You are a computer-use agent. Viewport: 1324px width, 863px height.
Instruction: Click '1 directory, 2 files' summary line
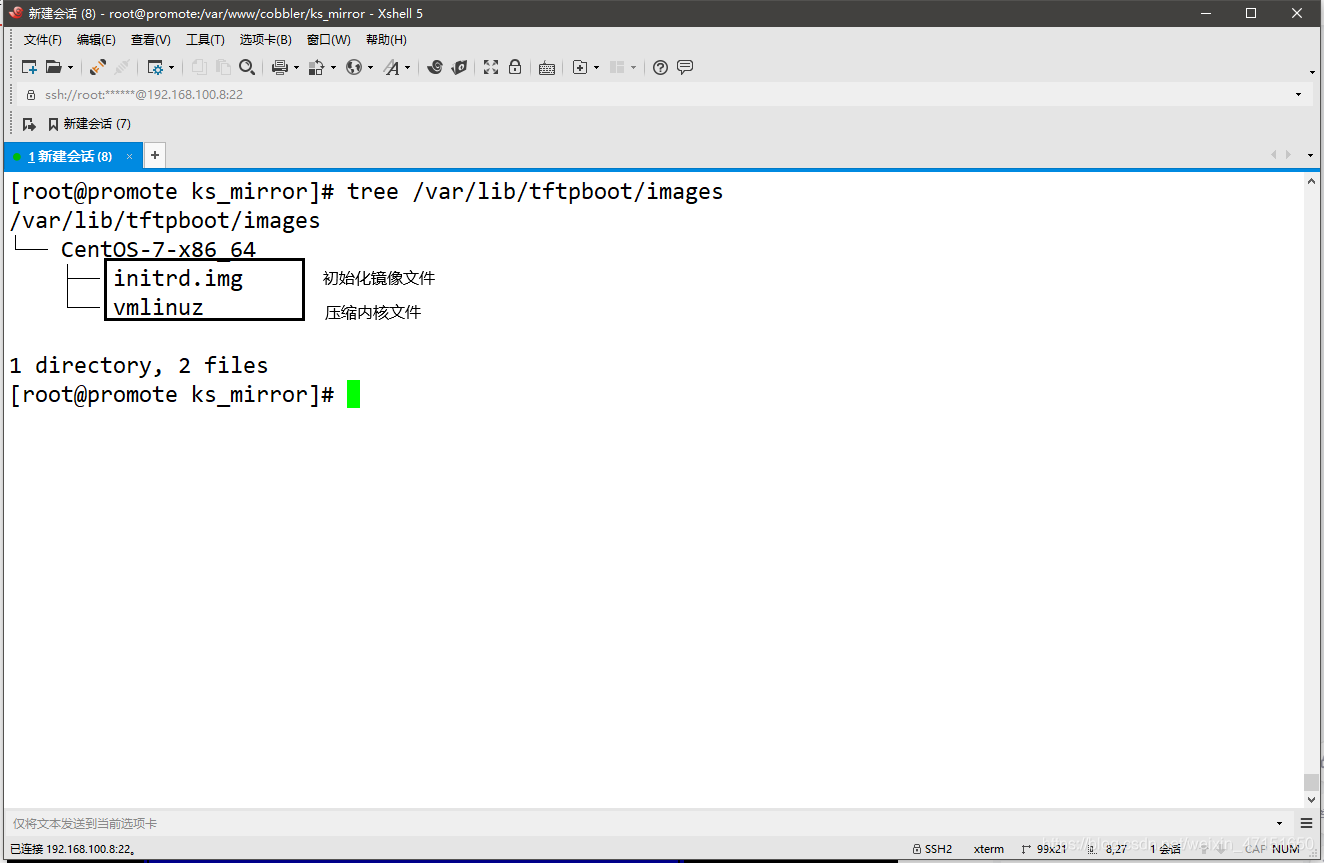[x=139, y=365]
